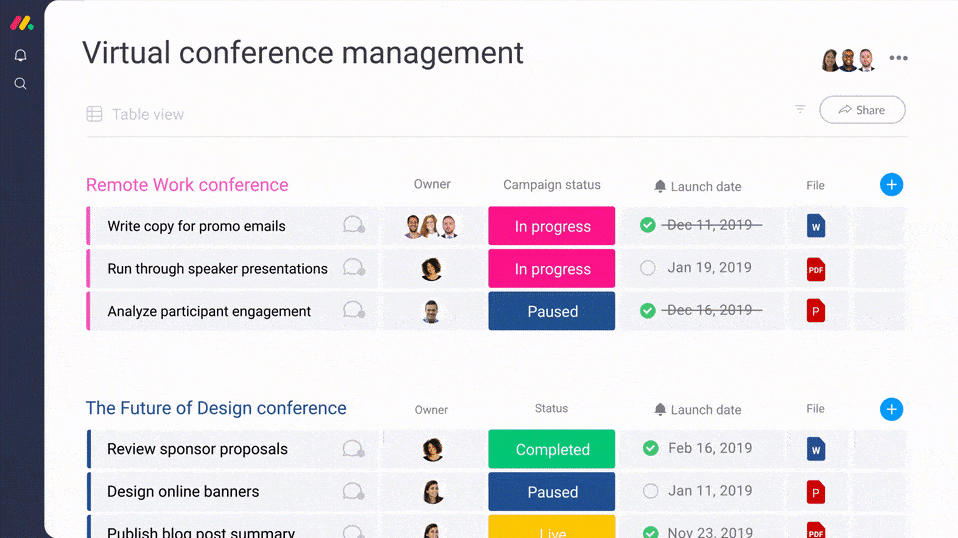Image resolution: width=958 pixels, height=538 pixels.
Task: Click struck-through date Dec 16, 2019
Action: (711, 310)
